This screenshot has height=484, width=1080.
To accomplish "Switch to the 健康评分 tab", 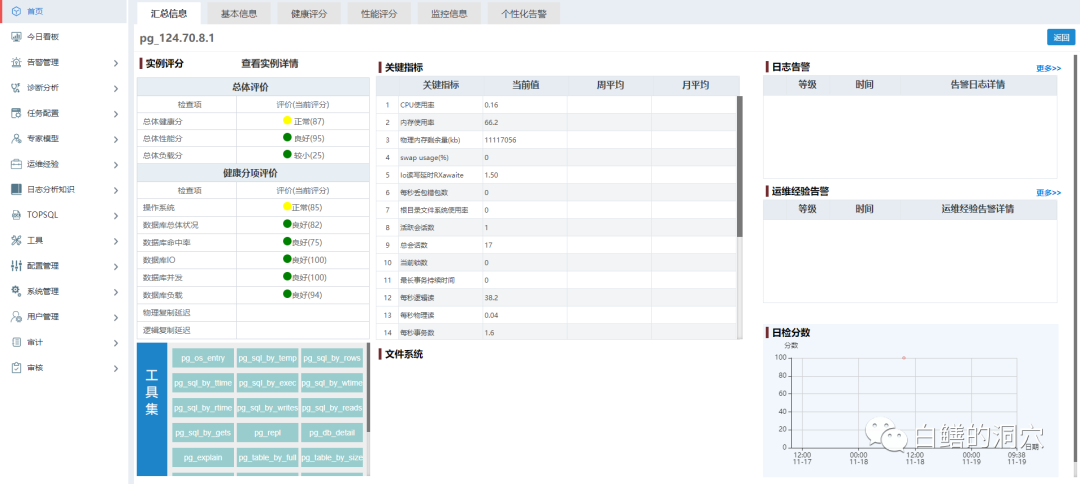I will coord(309,13).
